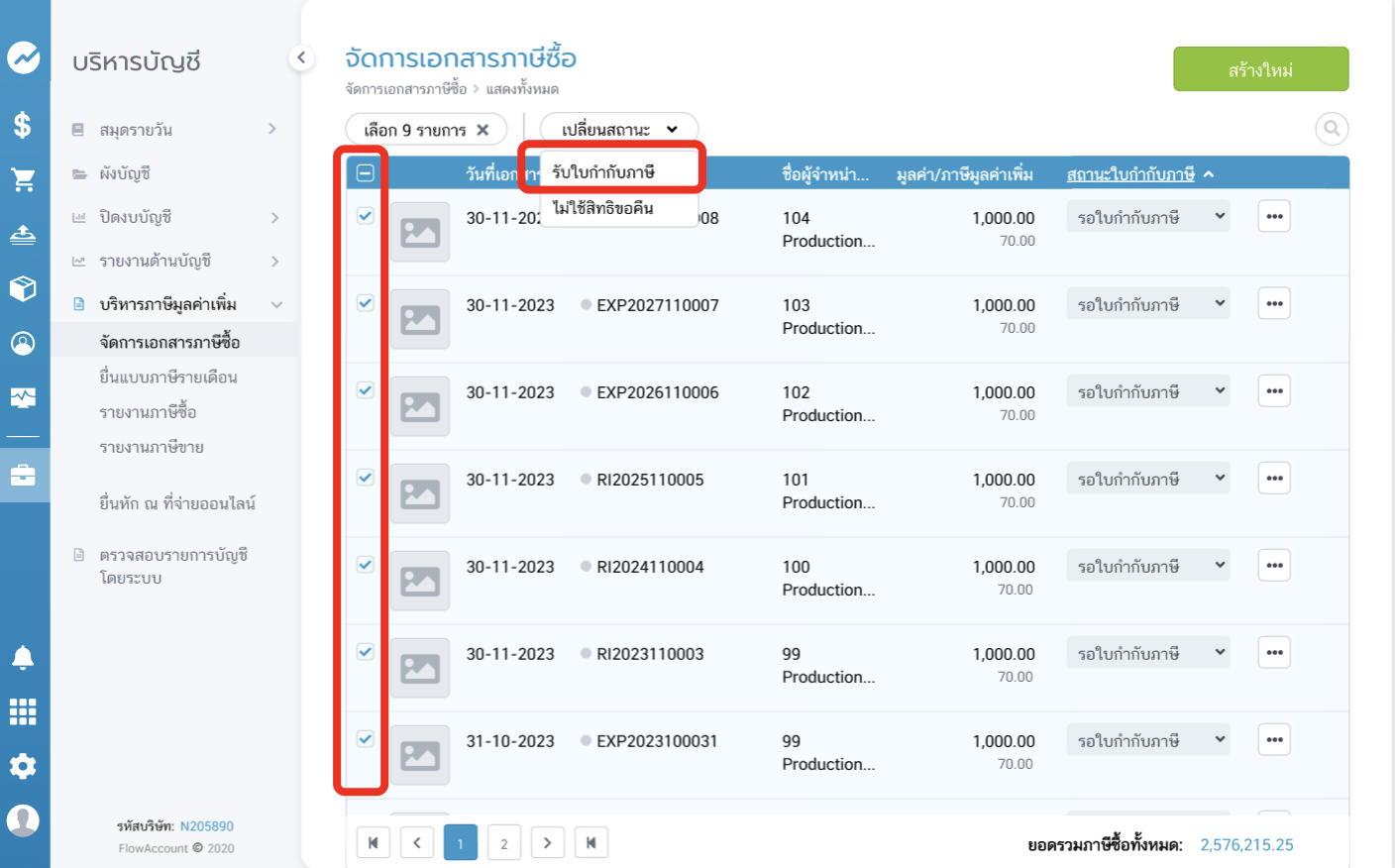Screen dimensions: 1395x868
Task: Go to page 2 of the list
Action: pos(503,843)
